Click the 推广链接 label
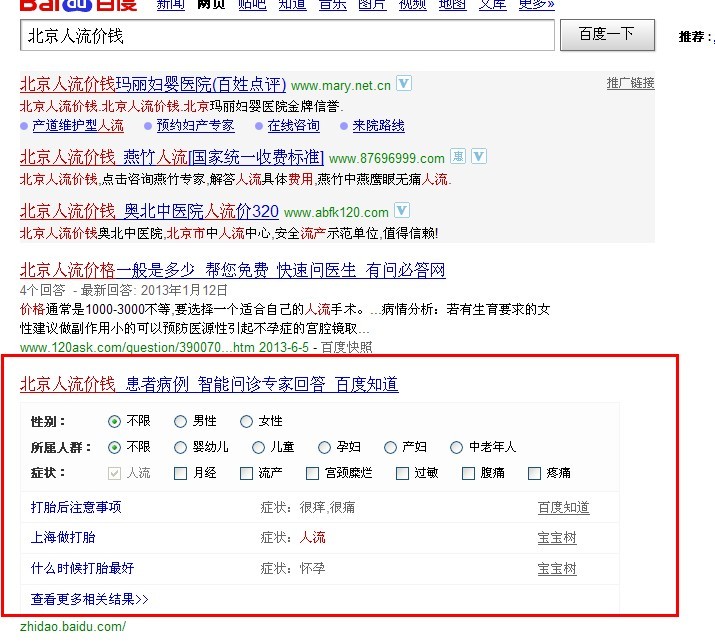 631,83
